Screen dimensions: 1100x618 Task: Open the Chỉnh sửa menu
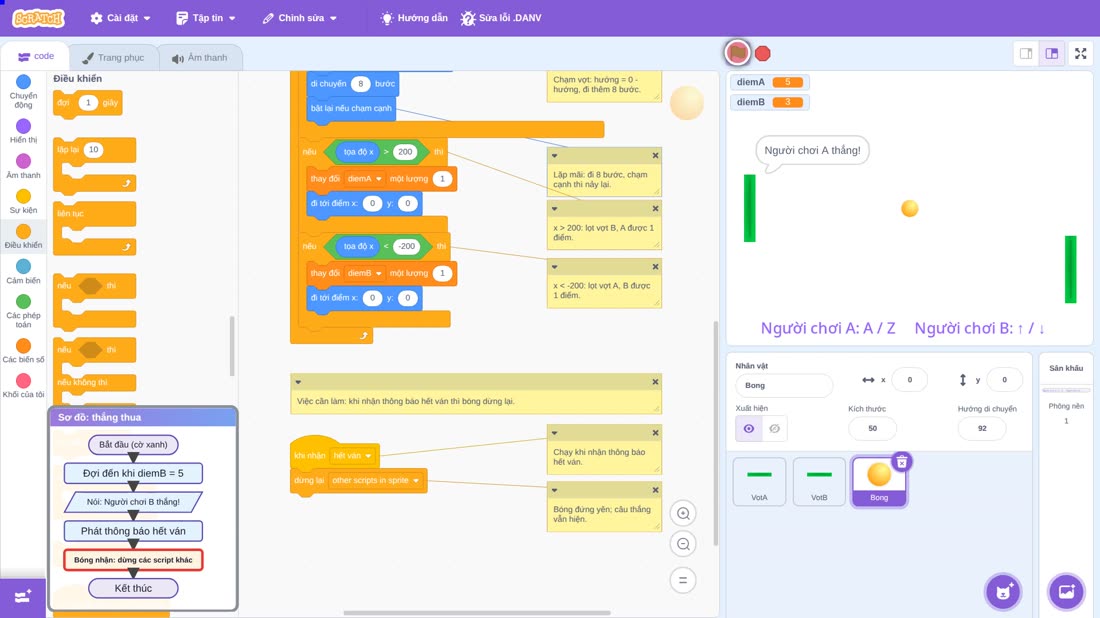[300, 18]
